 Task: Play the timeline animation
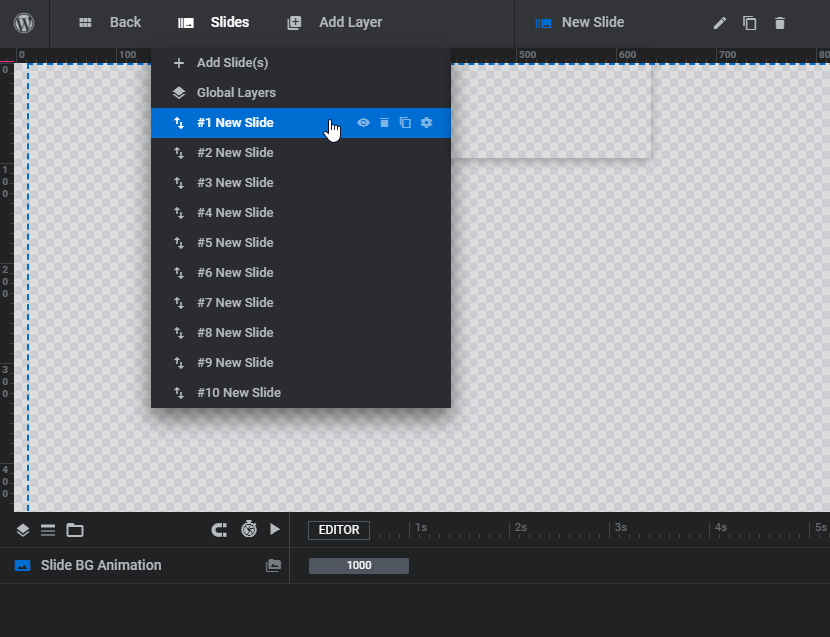pos(275,529)
